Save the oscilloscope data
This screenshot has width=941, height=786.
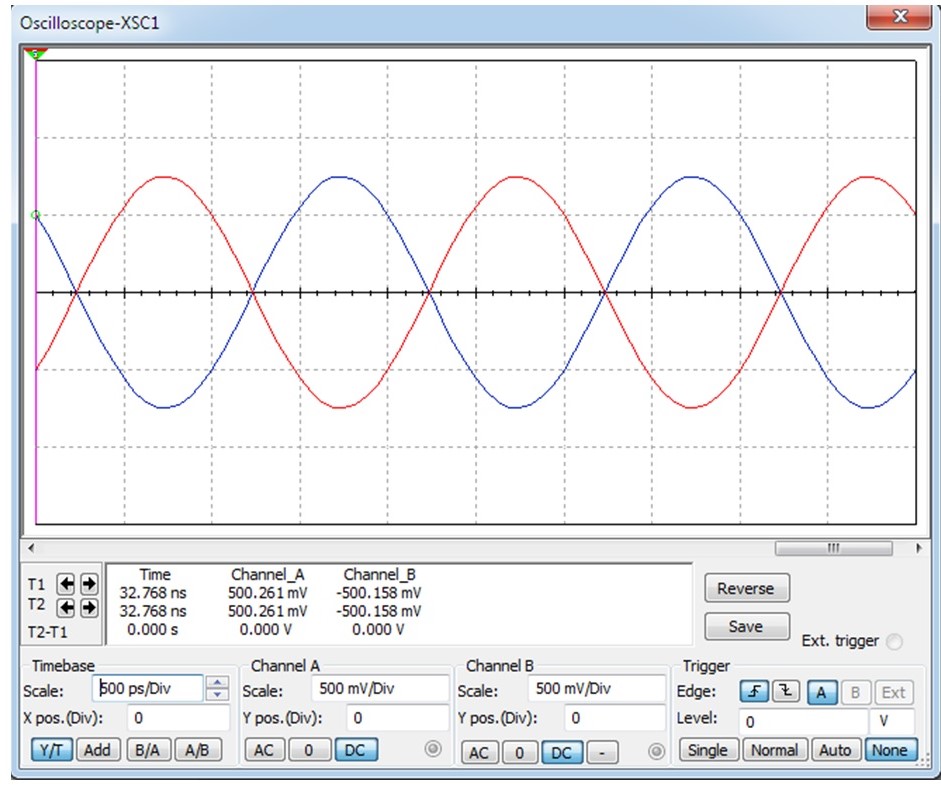746,627
